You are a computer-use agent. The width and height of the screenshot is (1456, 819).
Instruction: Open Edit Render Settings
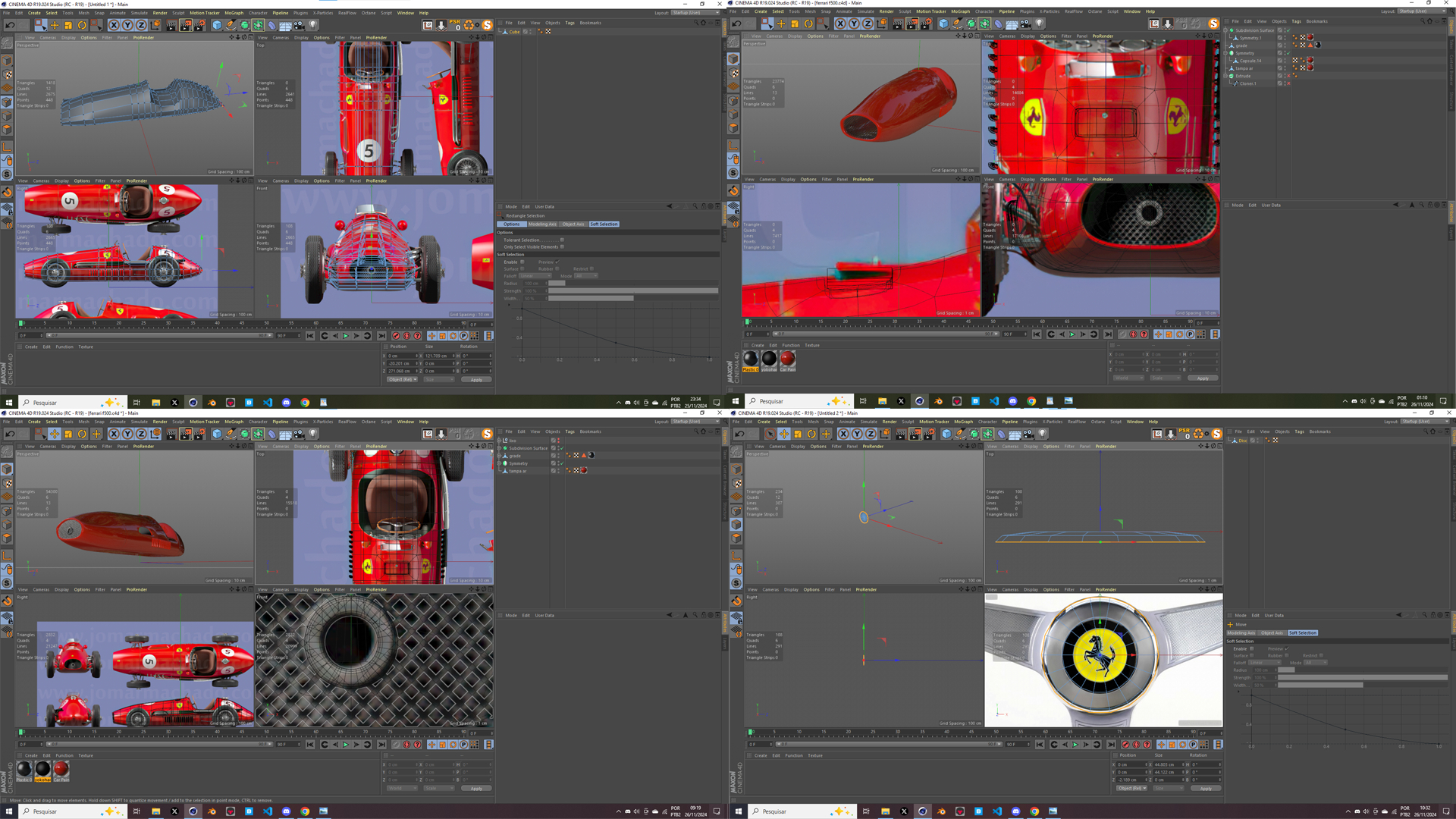(x=199, y=25)
